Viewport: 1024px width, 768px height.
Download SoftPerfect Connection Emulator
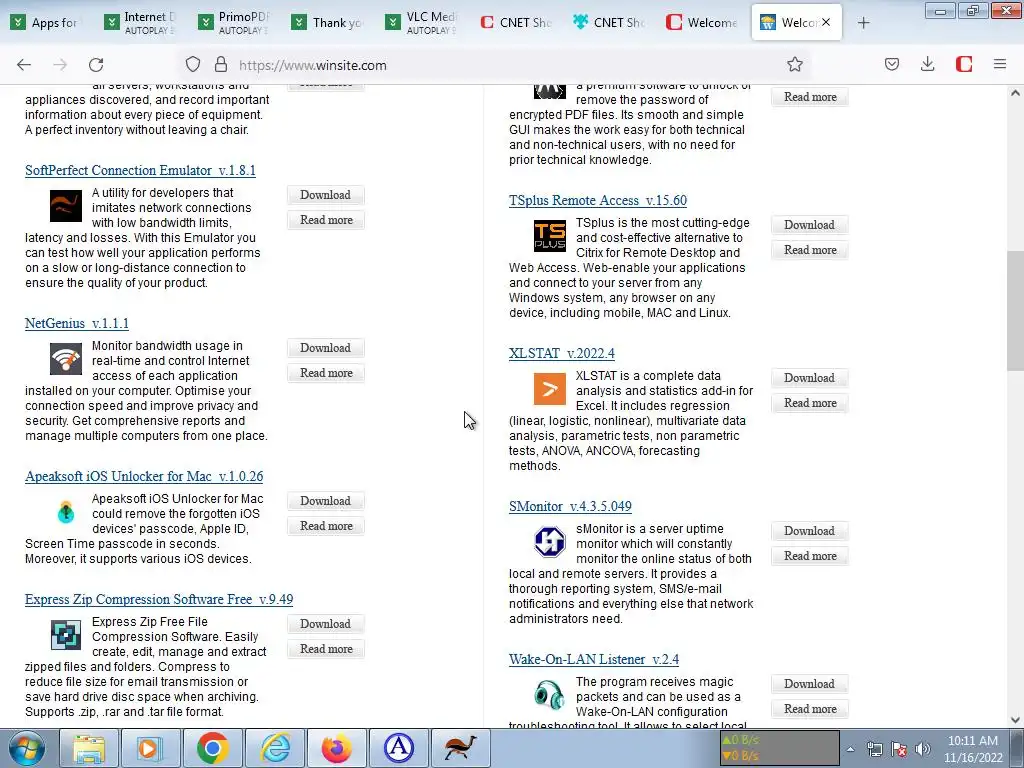[x=326, y=195]
